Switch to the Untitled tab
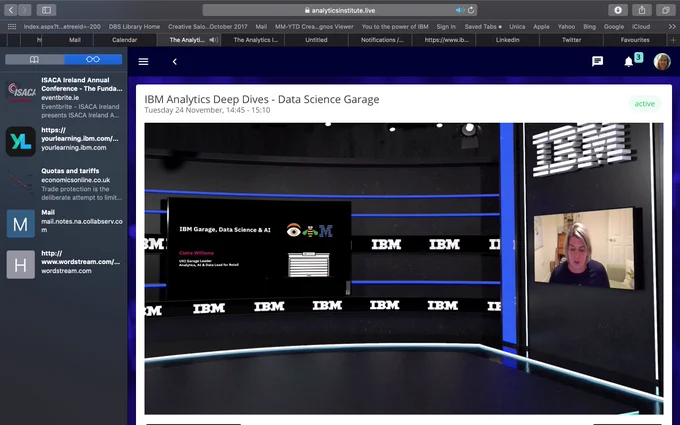Screen dimensions: 680x425 316,40
